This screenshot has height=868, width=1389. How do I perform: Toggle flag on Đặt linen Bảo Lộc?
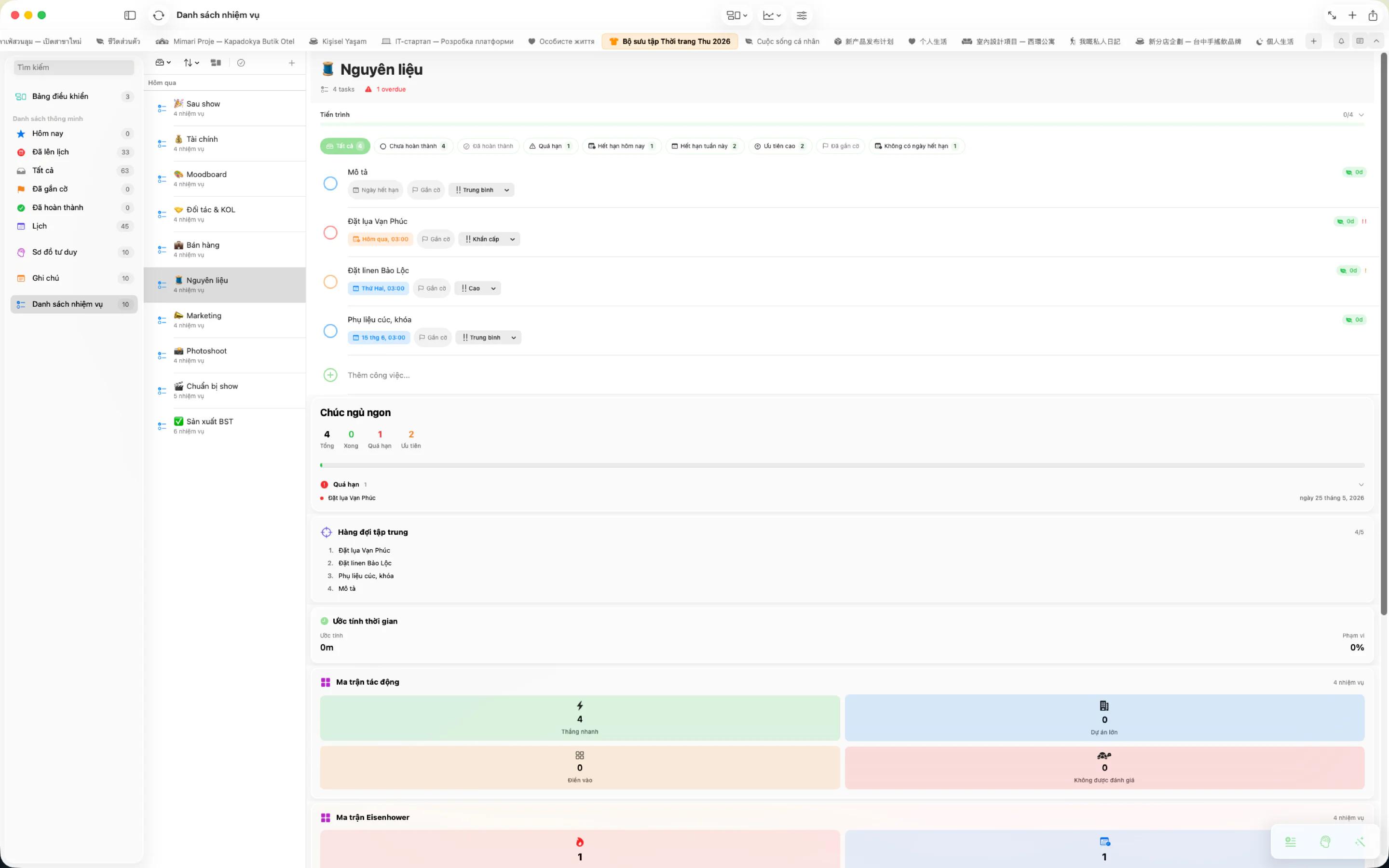point(432,288)
